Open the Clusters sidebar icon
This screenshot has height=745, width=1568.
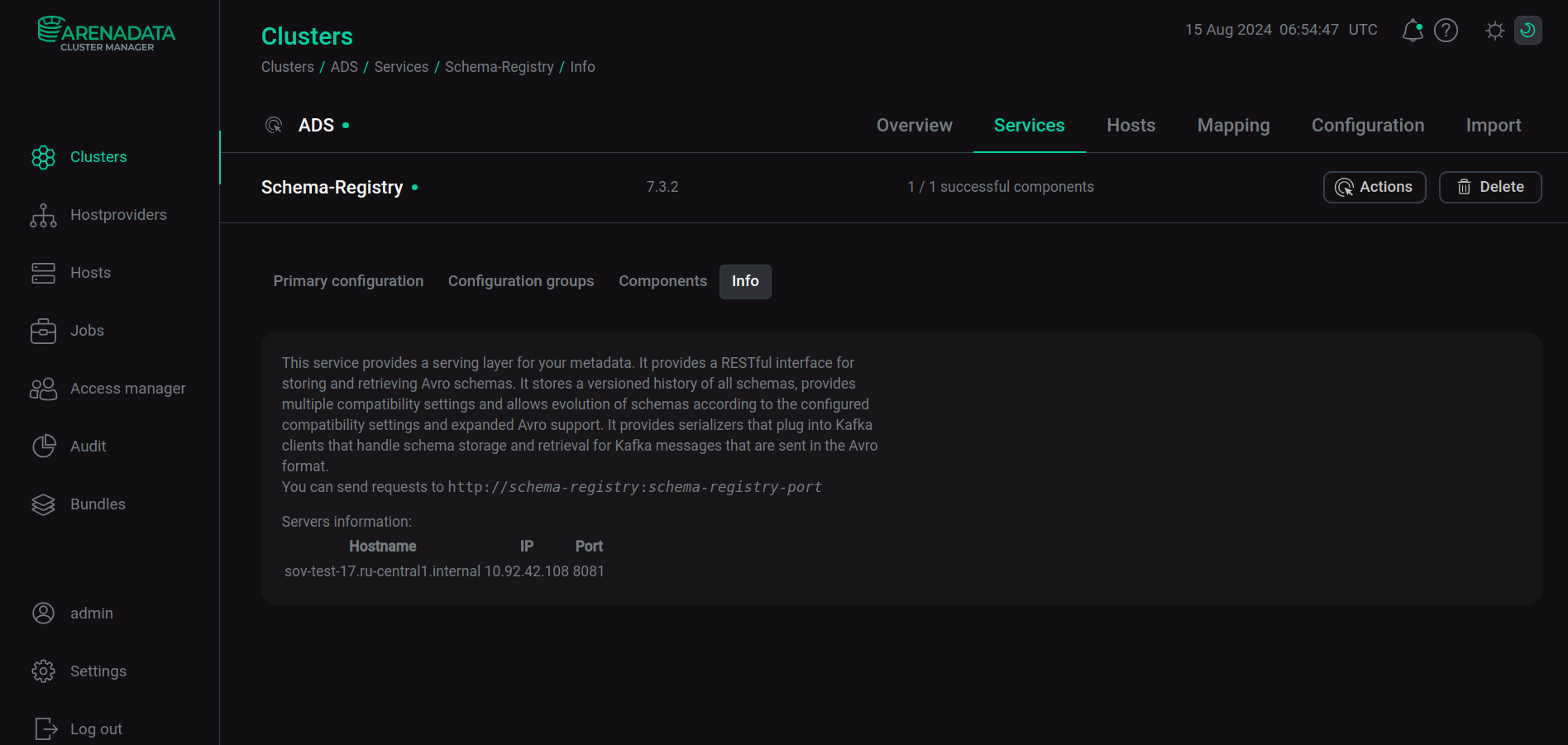tap(43, 157)
